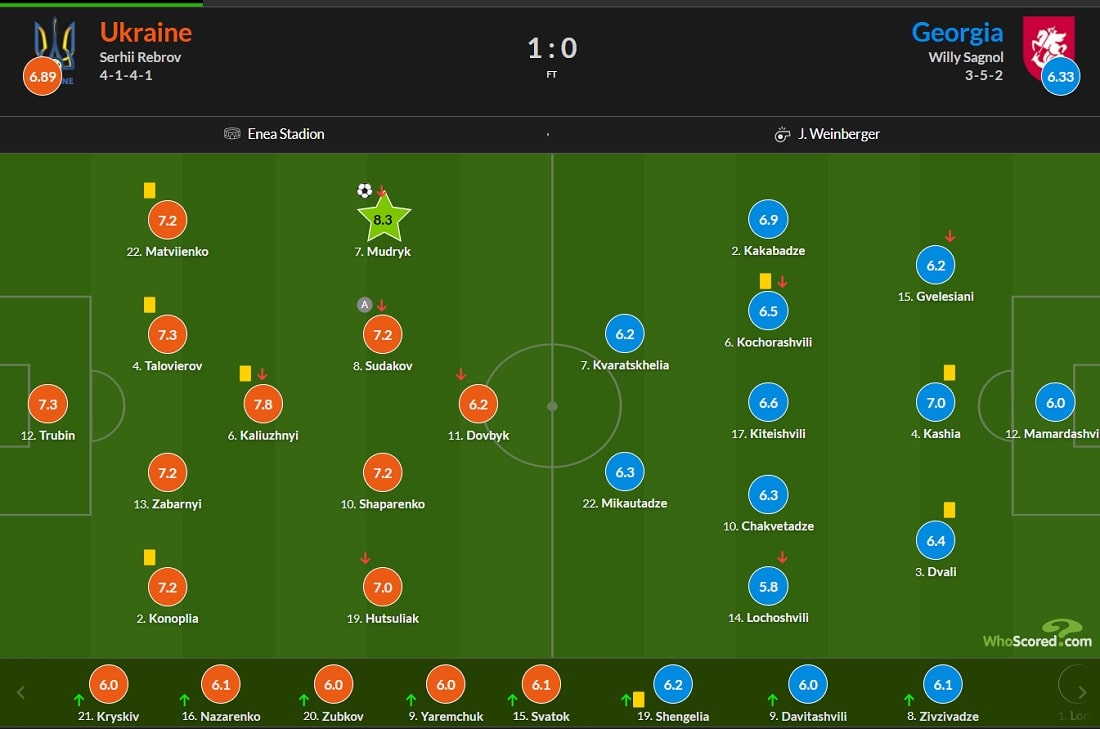Select substitute Kryskiv's 6.0 rating
The width and height of the screenshot is (1100, 729).
pyautogui.click(x=109, y=685)
